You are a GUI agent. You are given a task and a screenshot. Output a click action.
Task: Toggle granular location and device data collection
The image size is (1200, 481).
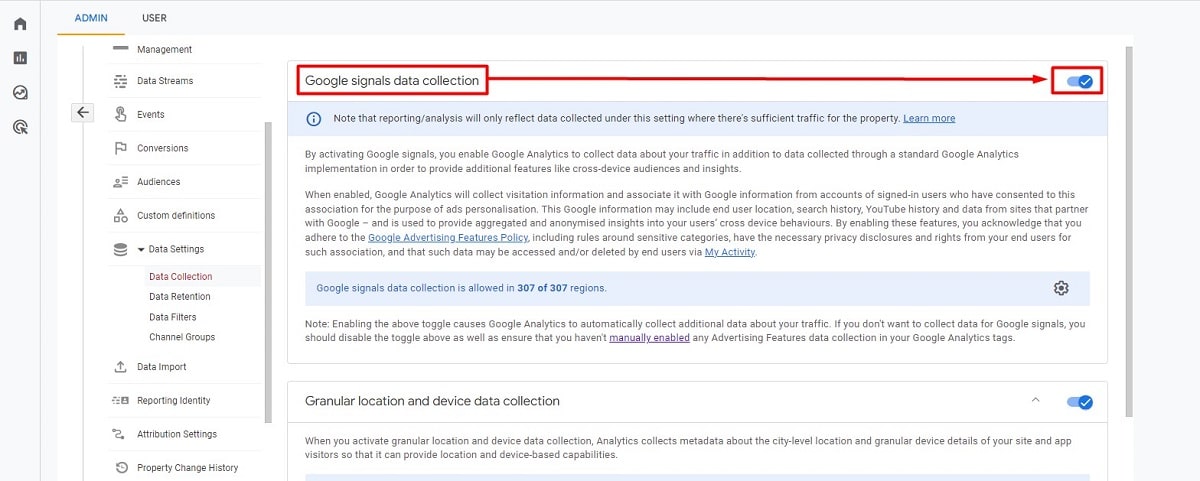tap(1079, 402)
